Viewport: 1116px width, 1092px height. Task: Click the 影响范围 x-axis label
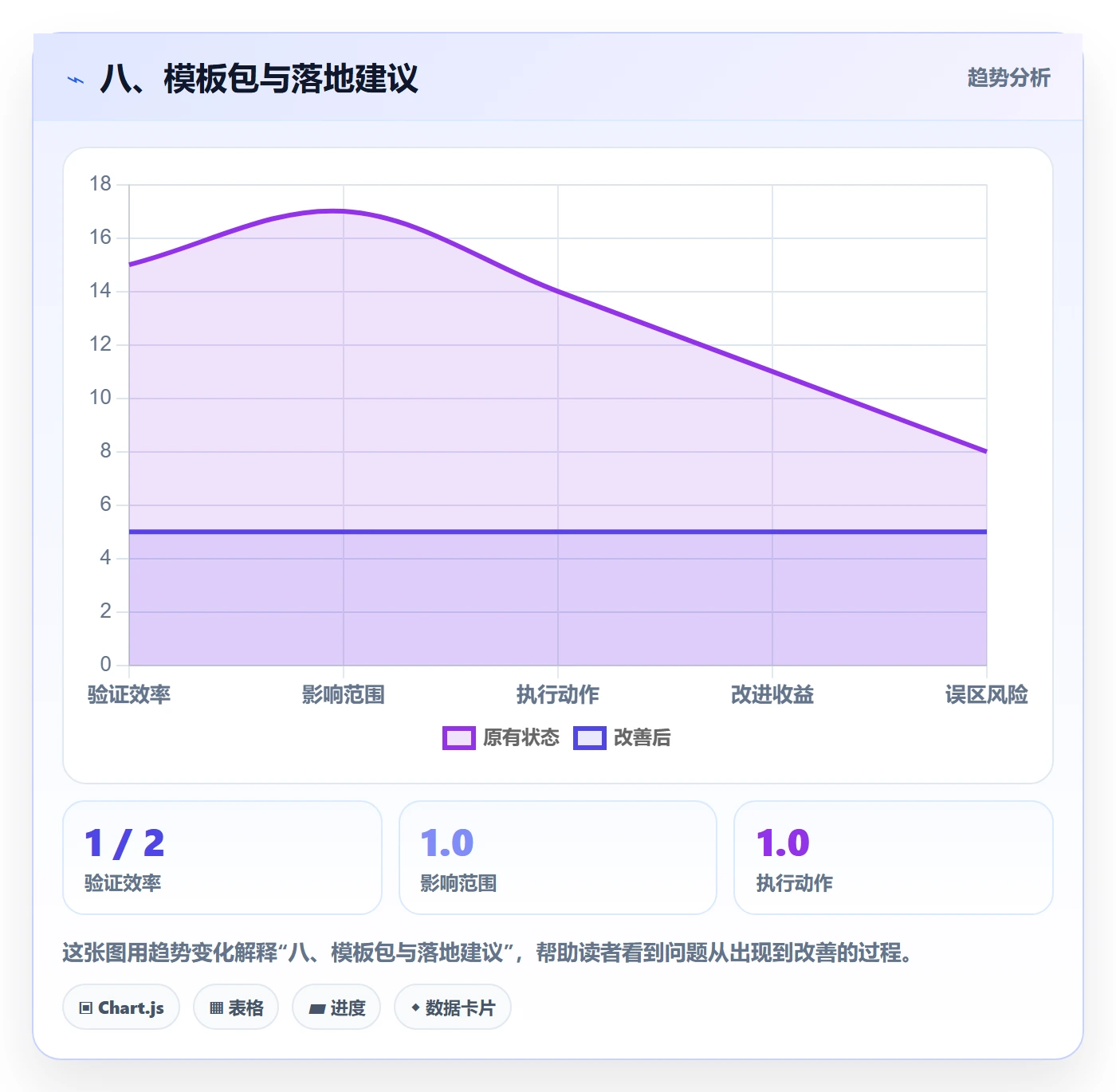tap(344, 695)
